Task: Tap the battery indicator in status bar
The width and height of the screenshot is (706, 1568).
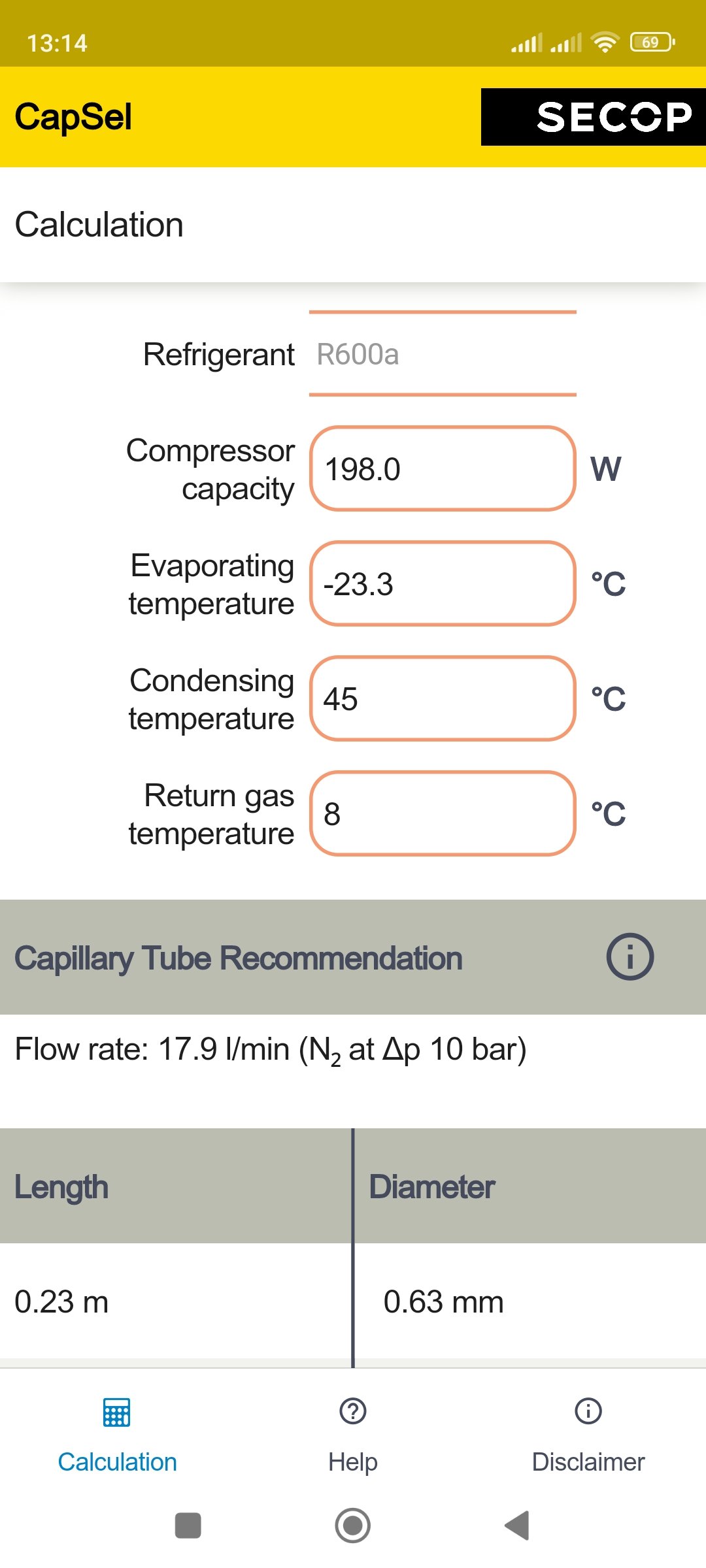Action: point(652,42)
